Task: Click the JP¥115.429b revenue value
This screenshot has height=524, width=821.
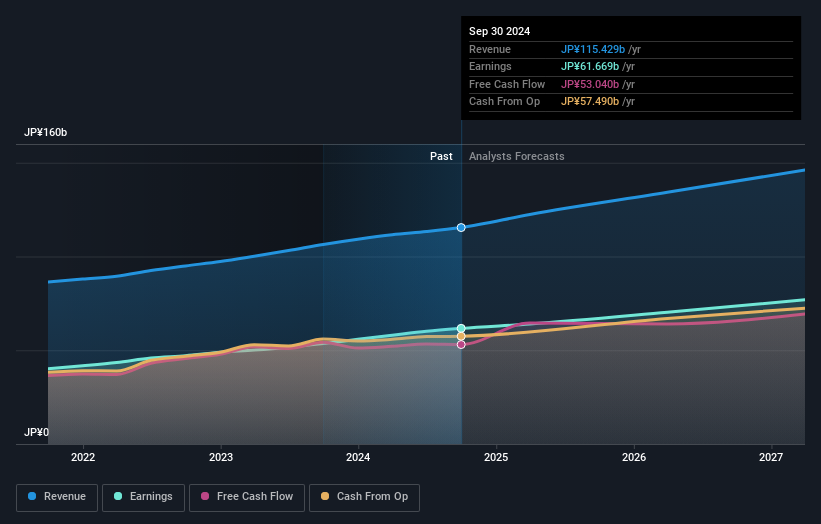Action: (593, 49)
